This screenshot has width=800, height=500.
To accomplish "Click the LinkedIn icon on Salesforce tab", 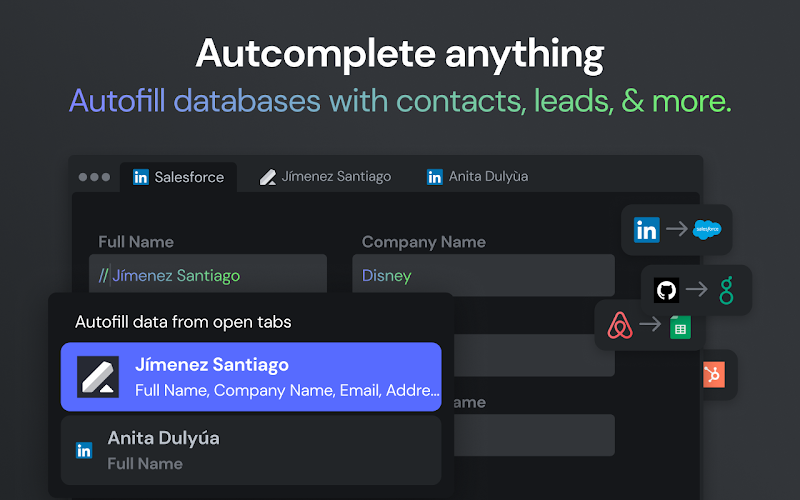I will click(141, 177).
